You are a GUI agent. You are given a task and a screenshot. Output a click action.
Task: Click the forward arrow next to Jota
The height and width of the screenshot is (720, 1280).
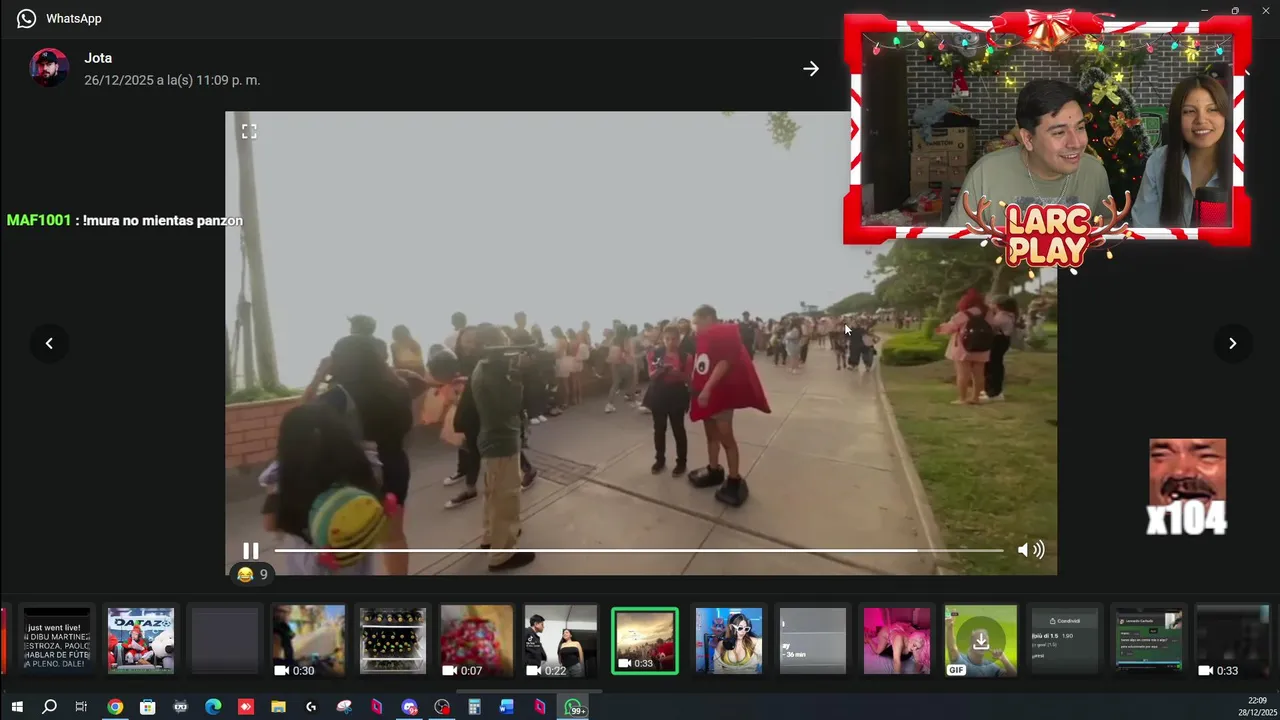[811, 68]
